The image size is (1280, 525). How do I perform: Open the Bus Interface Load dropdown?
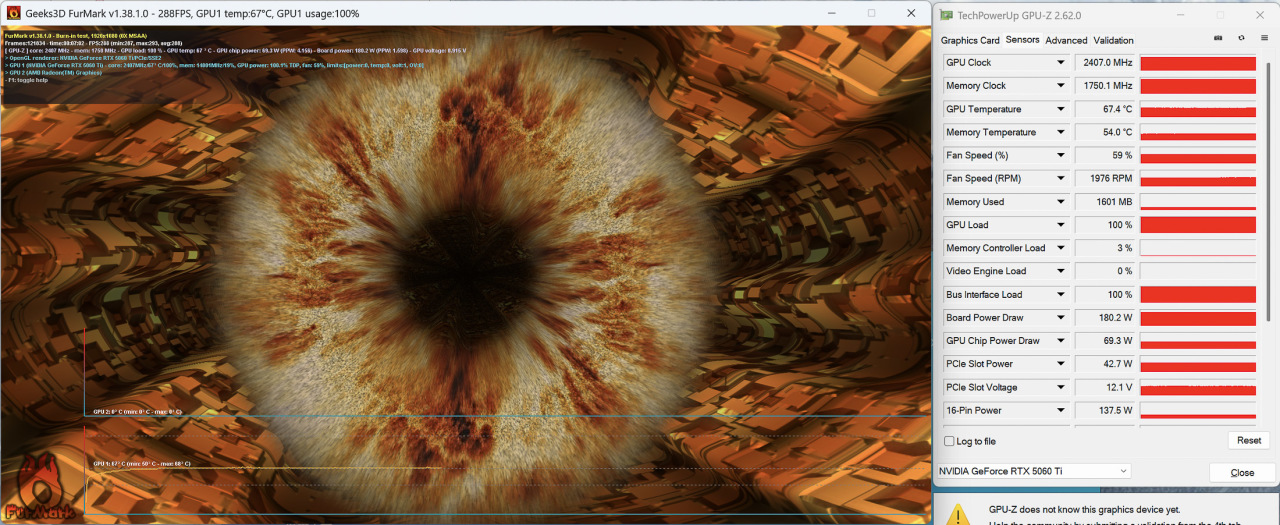tap(1061, 295)
